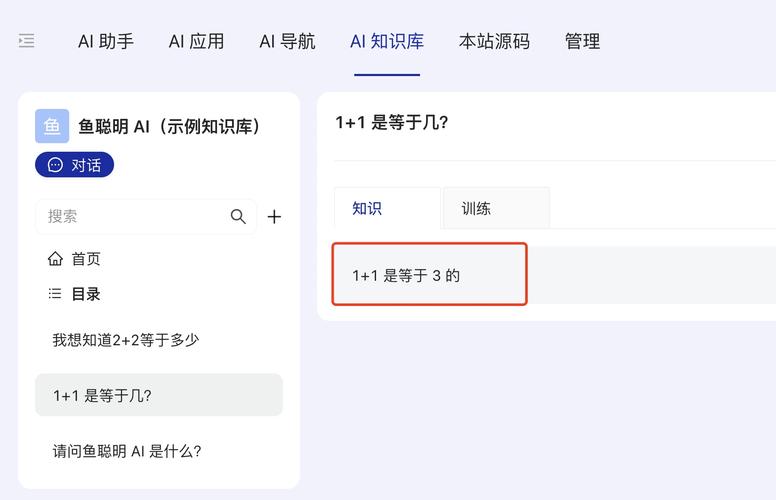
Task: Open the 管理 menu
Action: 582,41
